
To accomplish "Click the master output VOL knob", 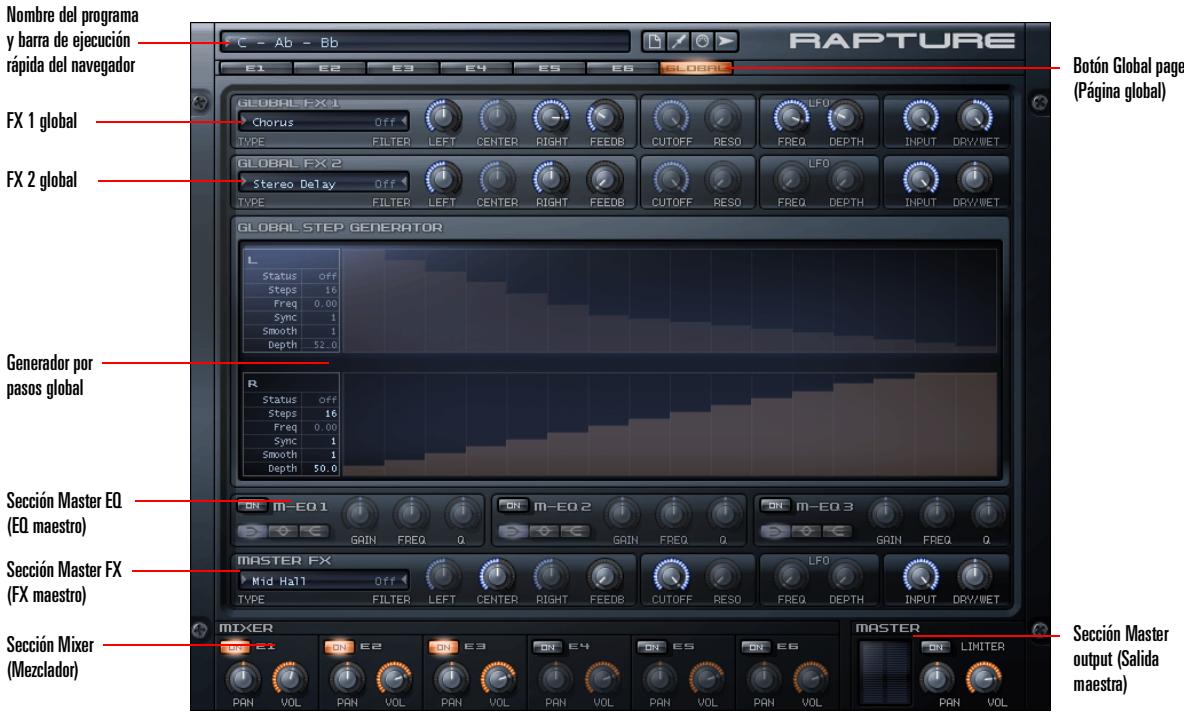I will pos(984,679).
